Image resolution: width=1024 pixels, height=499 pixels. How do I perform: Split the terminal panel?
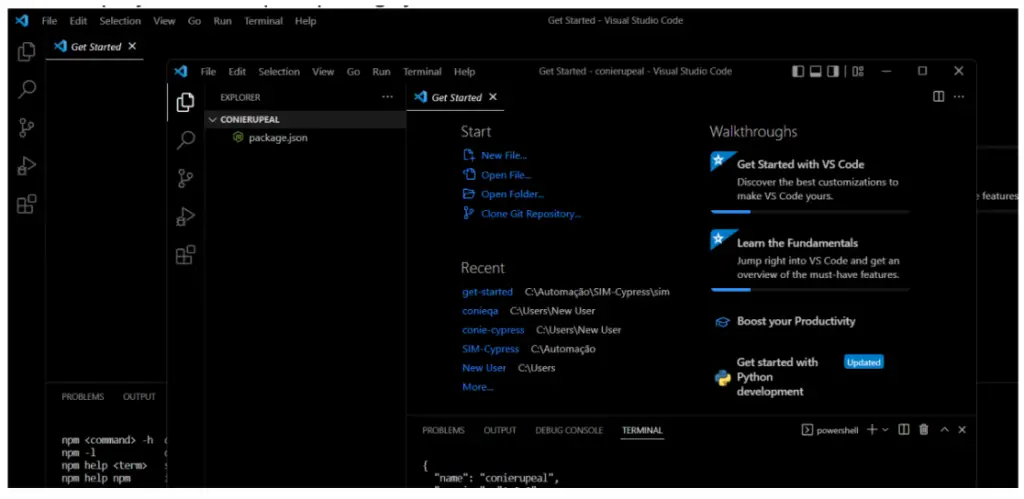click(x=903, y=430)
